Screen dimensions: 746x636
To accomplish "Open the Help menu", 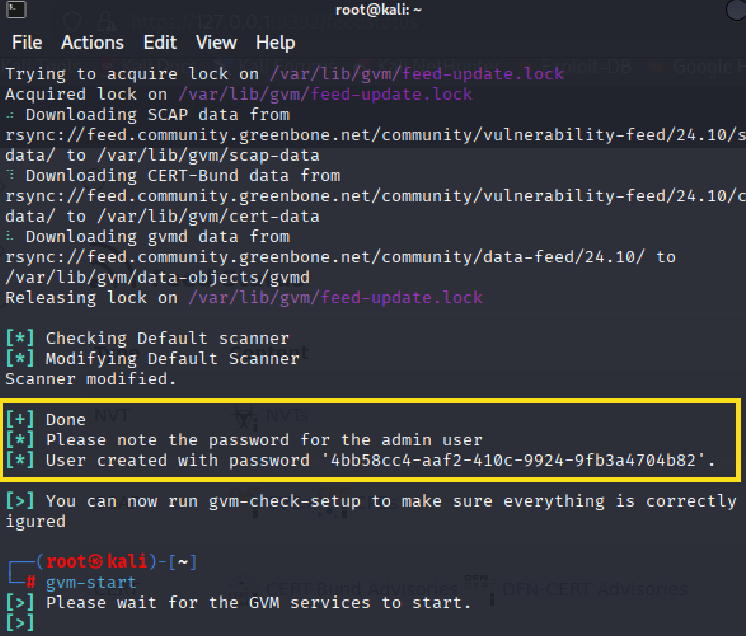I will click(x=275, y=43).
